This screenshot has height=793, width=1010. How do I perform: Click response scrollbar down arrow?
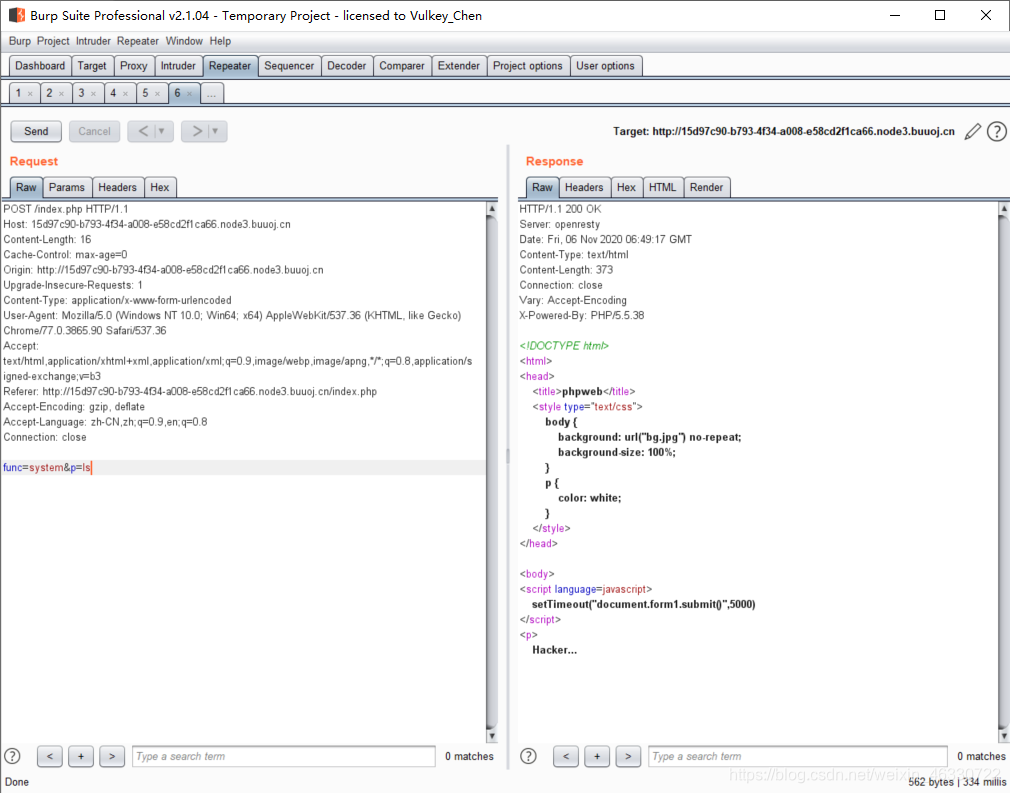(1004, 736)
